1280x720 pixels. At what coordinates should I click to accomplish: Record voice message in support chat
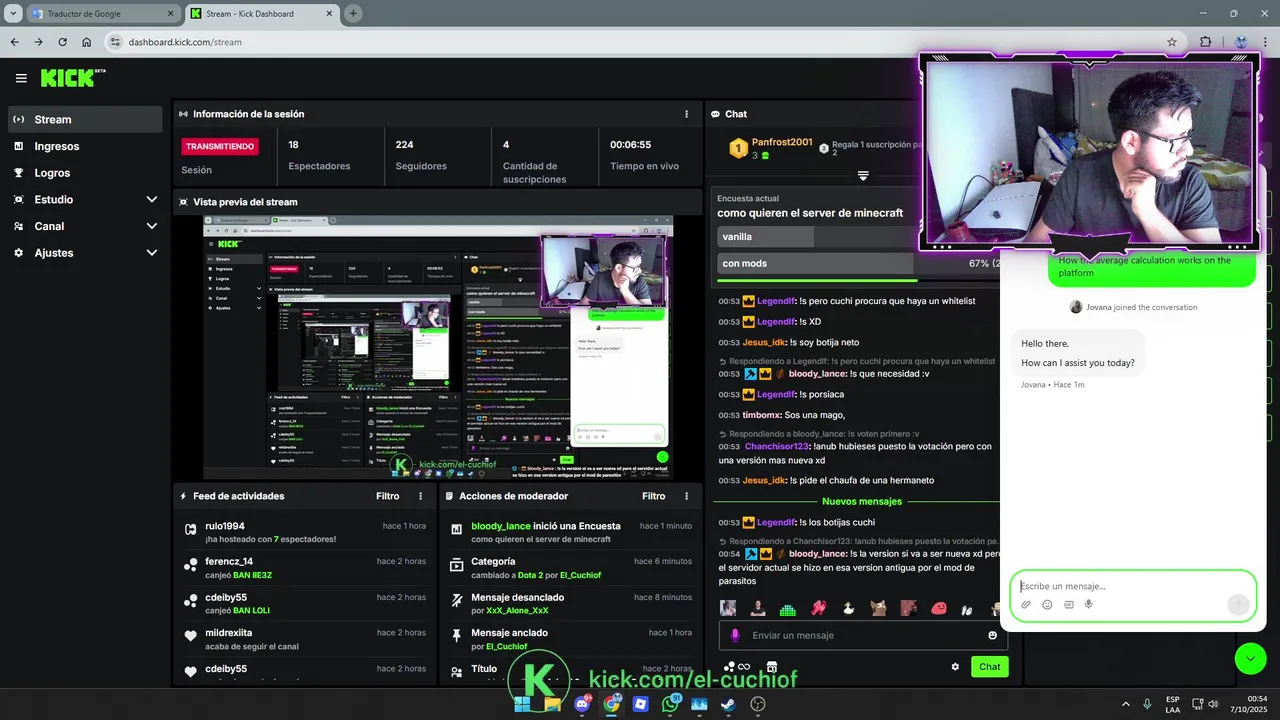click(1089, 604)
